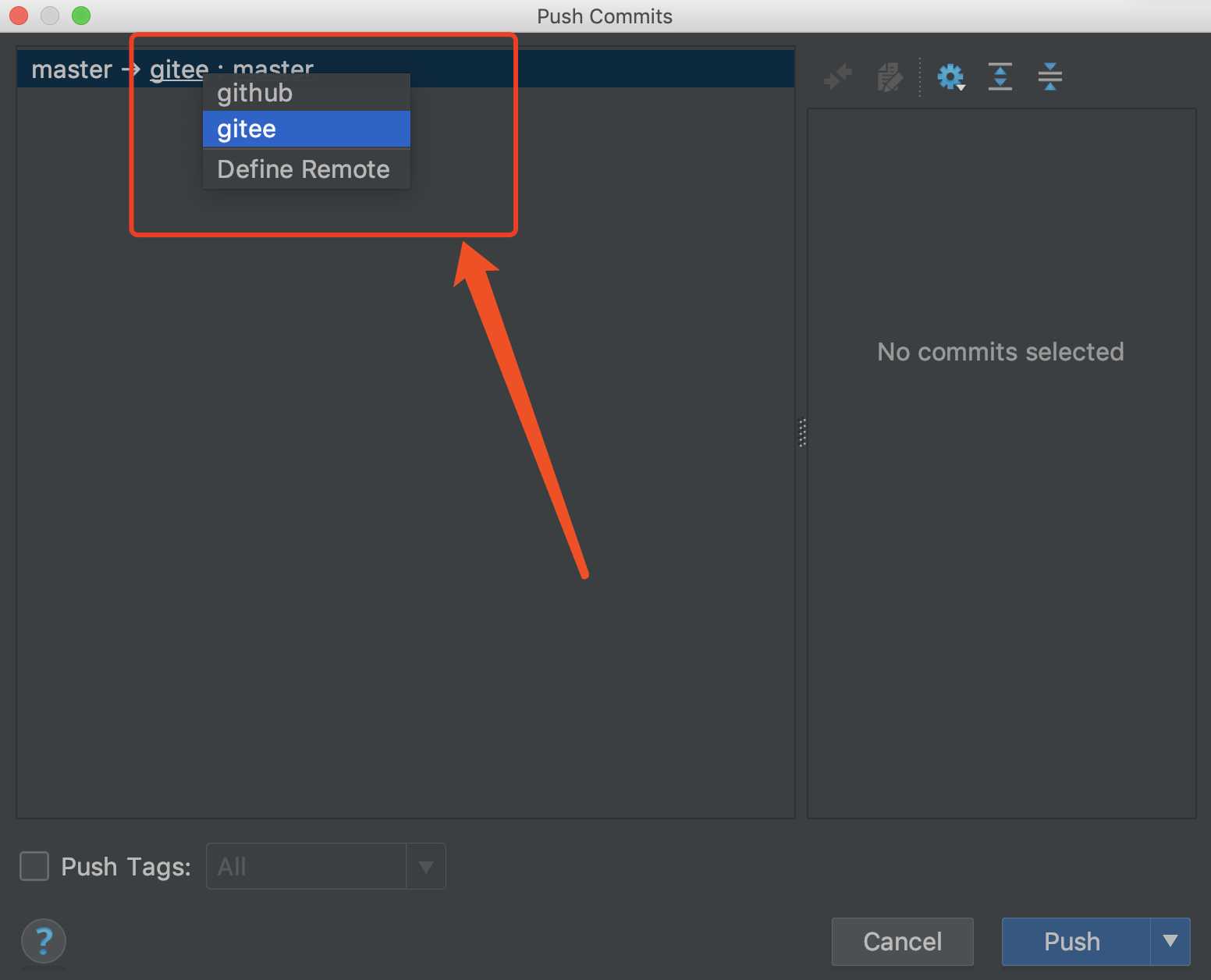Click the Expand All icon
Screen dimensions: 1211x980
[1000, 76]
